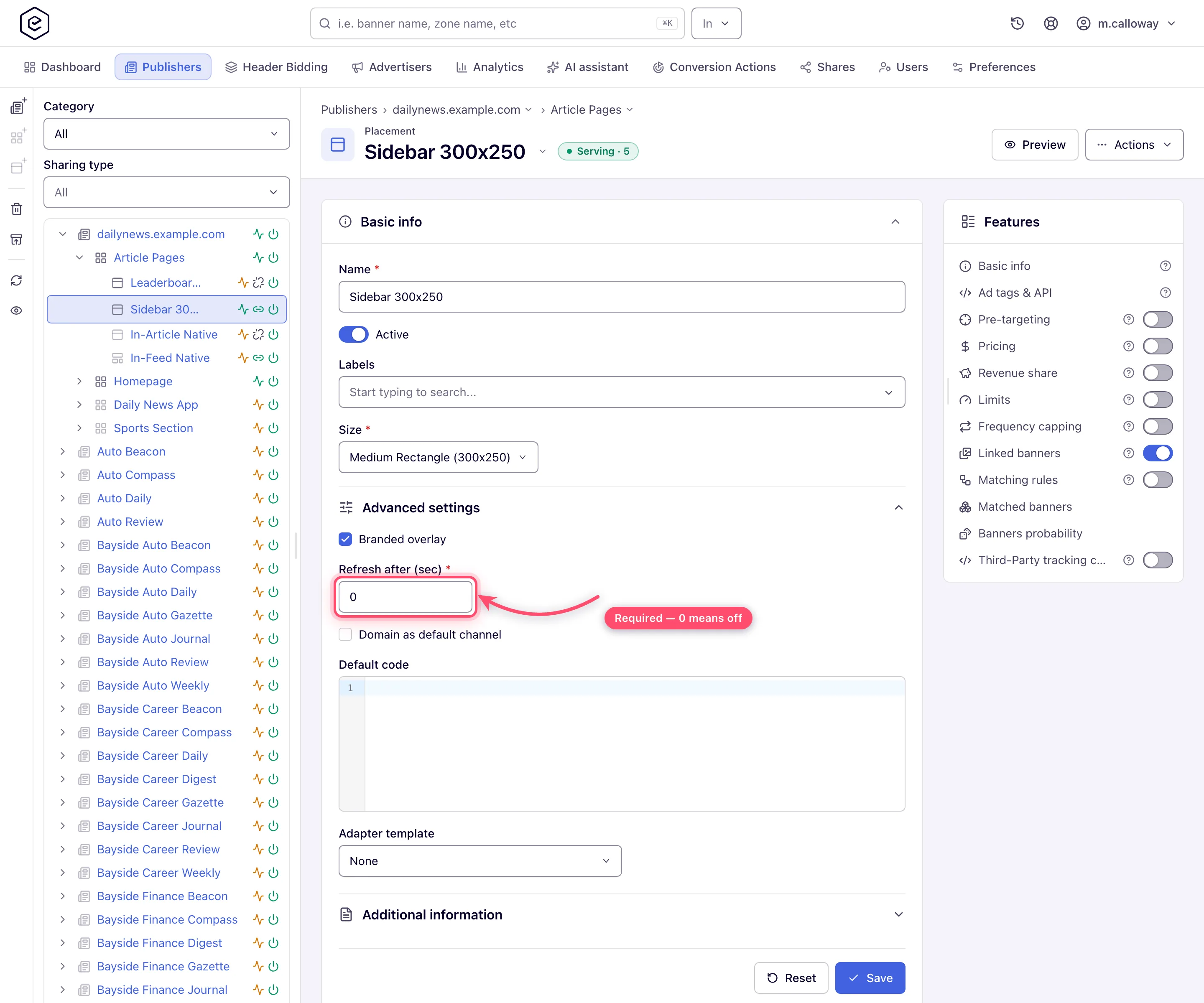Go to the Dashboard tab

point(62,67)
